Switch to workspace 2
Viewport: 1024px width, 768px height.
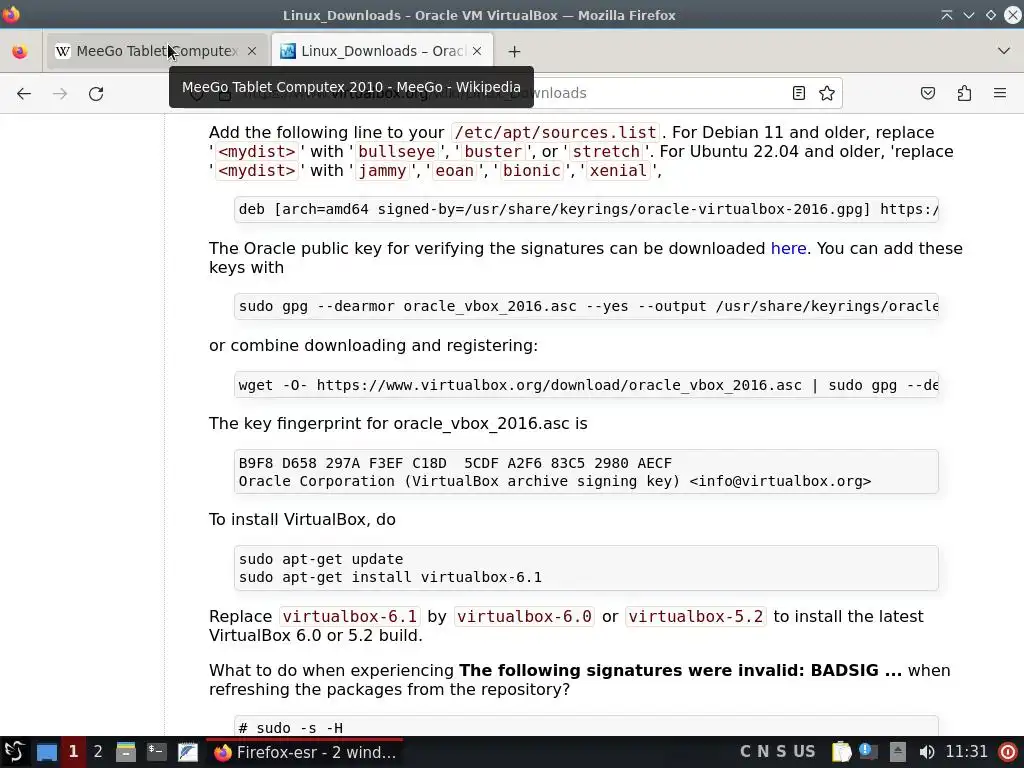click(98, 752)
